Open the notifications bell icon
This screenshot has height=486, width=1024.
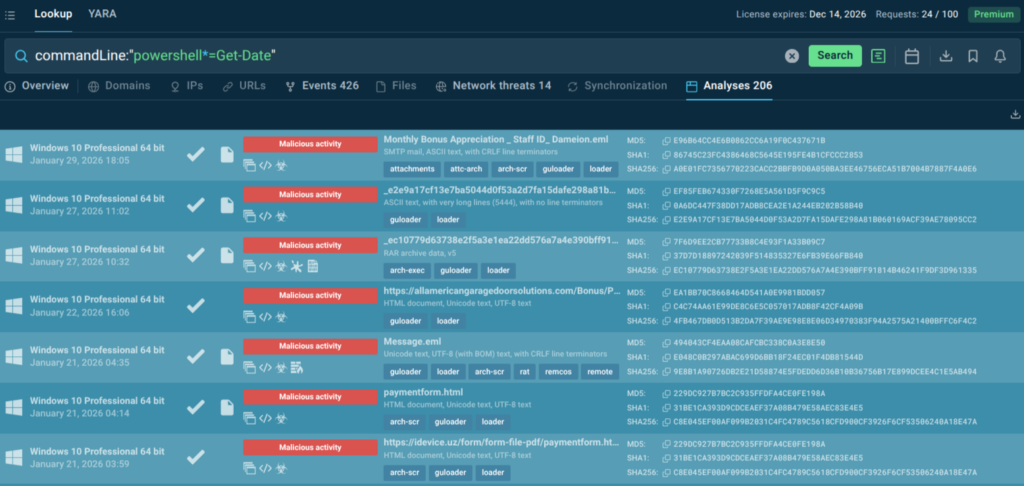[x=999, y=56]
